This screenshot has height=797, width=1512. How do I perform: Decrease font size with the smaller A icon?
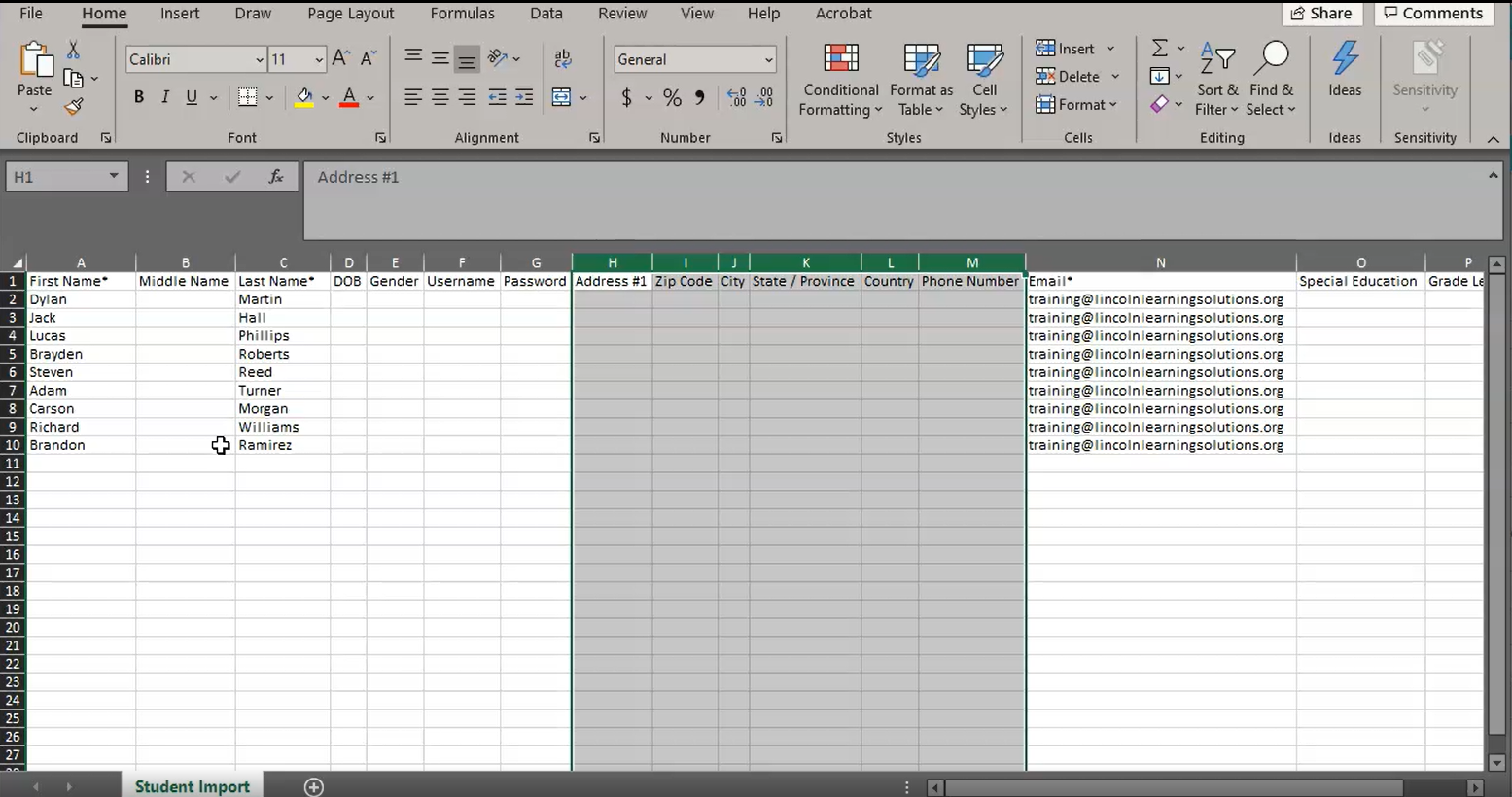pyautogui.click(x=368, y=59)
